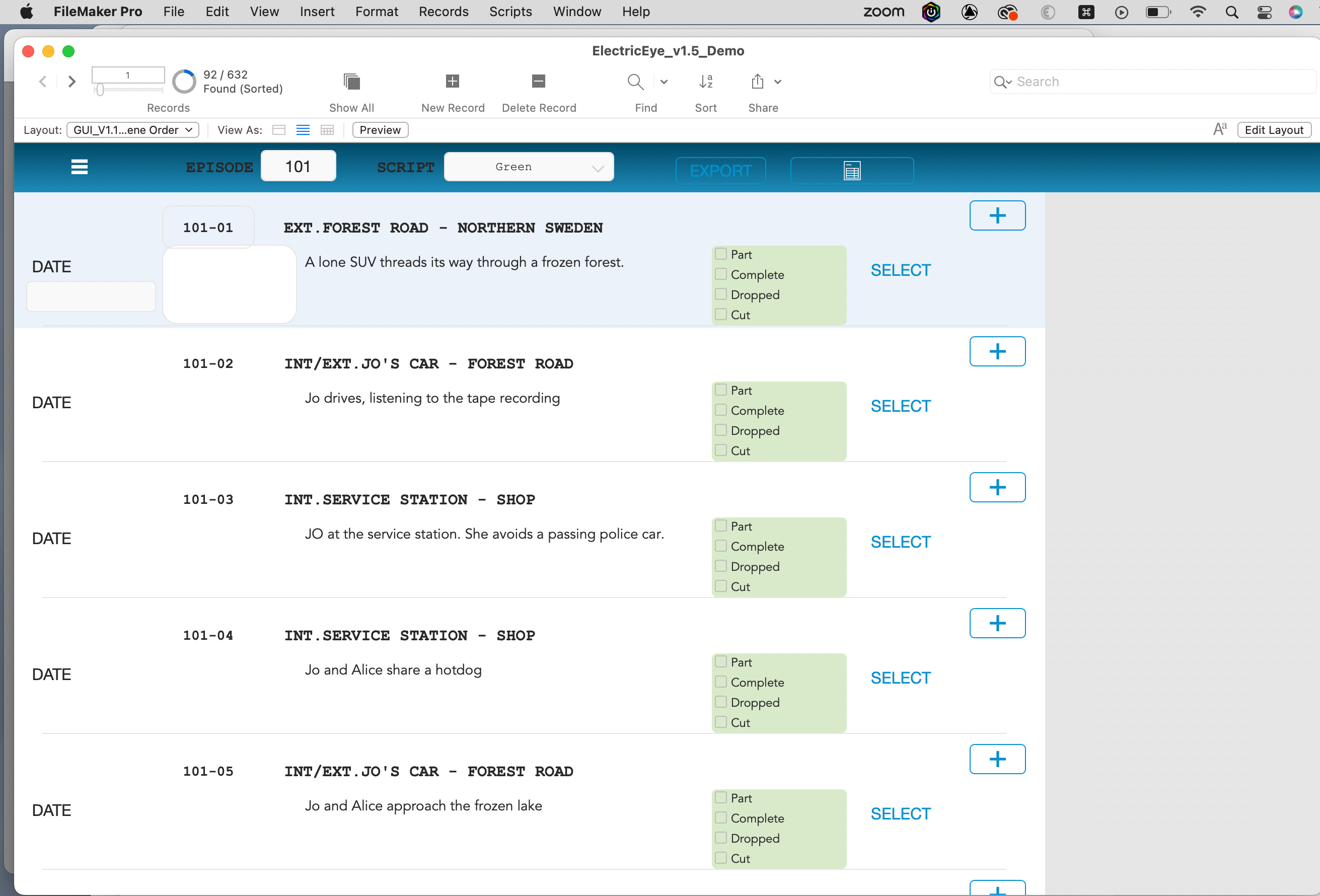Click the report sheet icon button
Viewport: 1320px width, 896px height.
tap(851, 170)
